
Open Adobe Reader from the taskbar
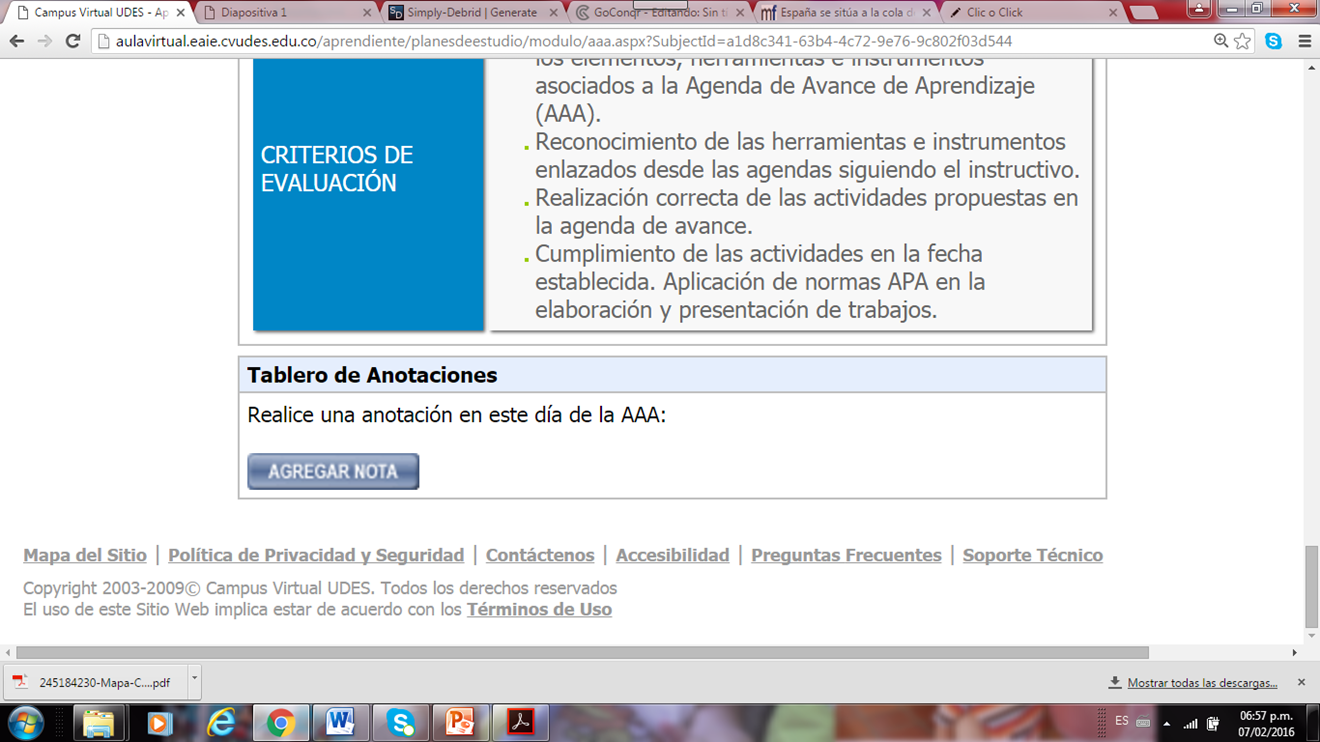(520, 722)
